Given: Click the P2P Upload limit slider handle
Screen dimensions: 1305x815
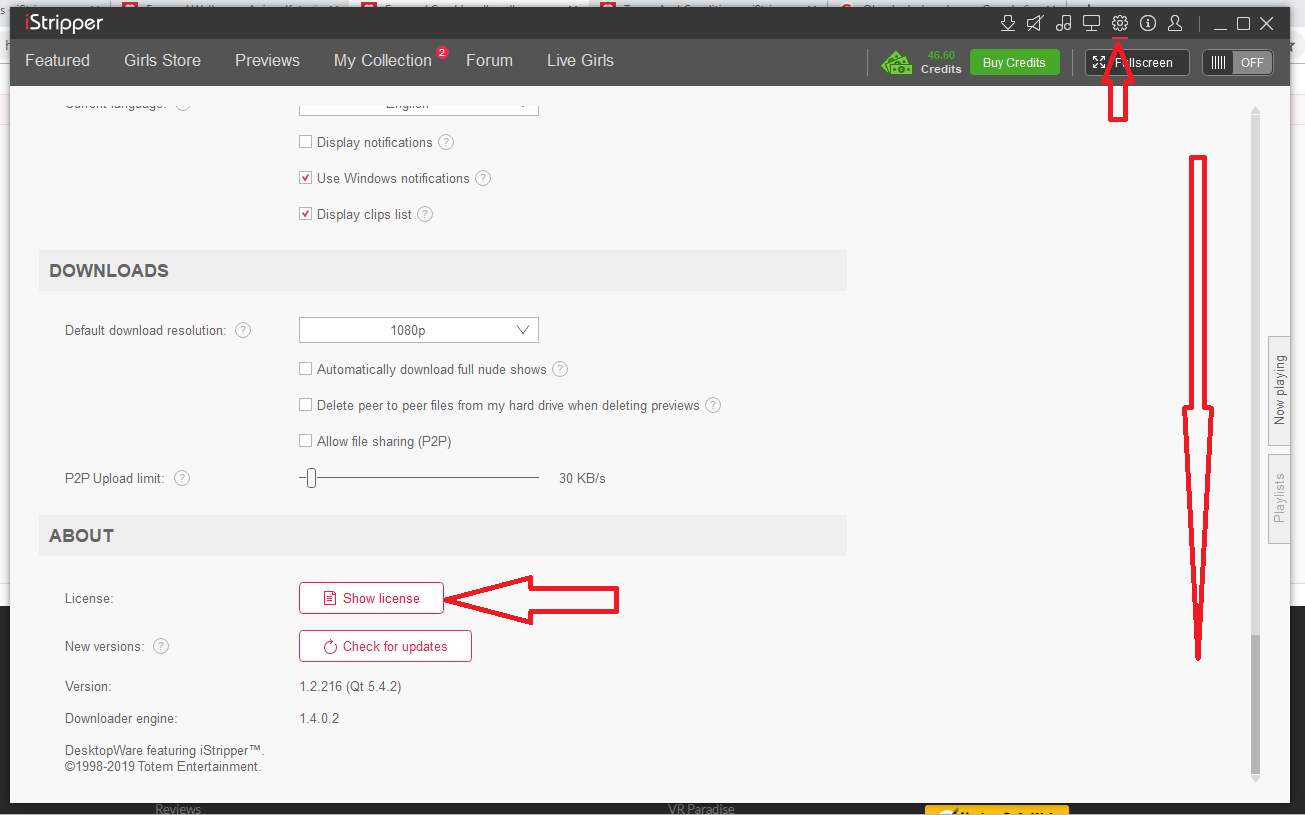Looking at the screenshot, I should 312,478.
